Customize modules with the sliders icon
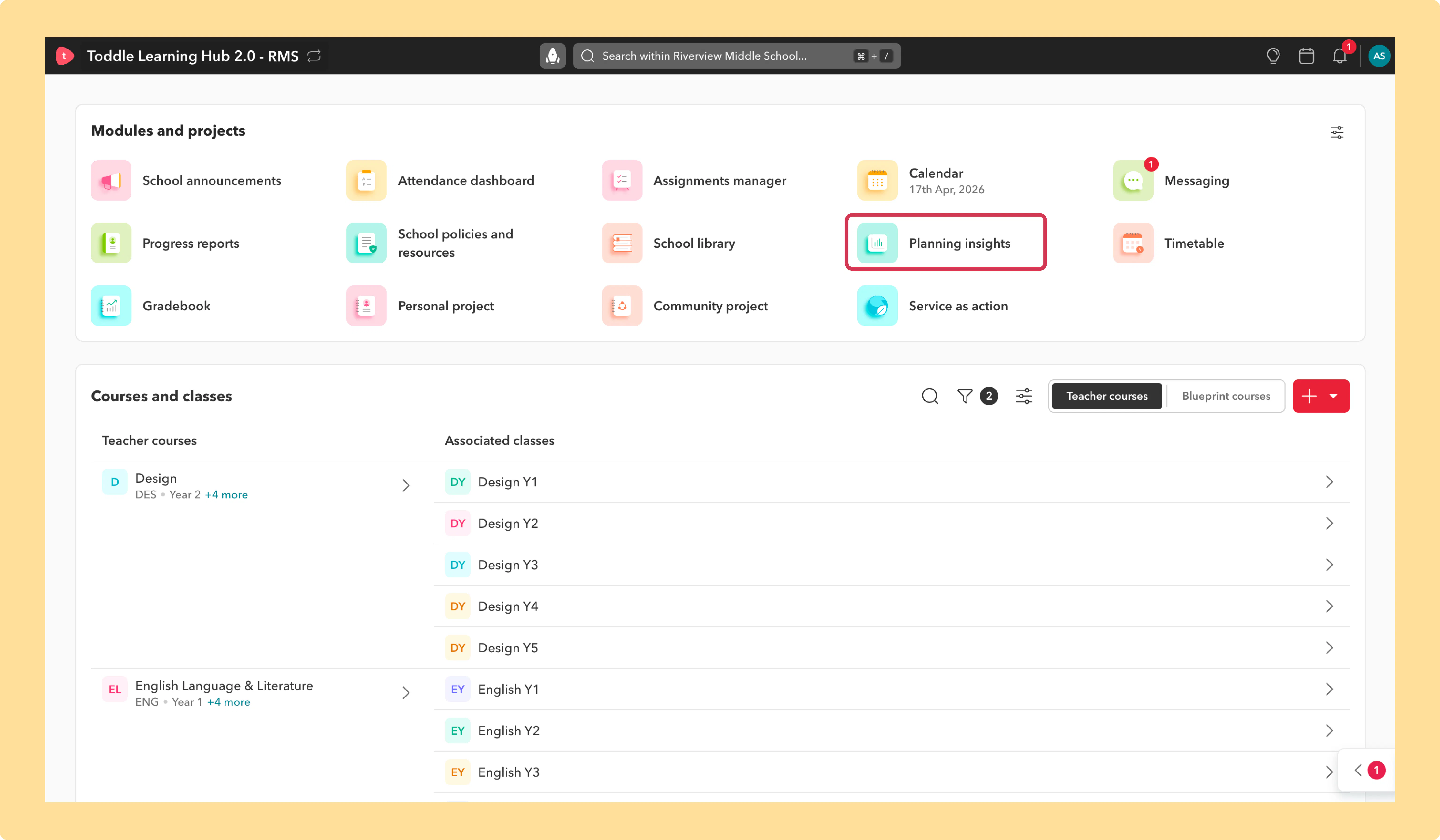 pos(1337,133)
